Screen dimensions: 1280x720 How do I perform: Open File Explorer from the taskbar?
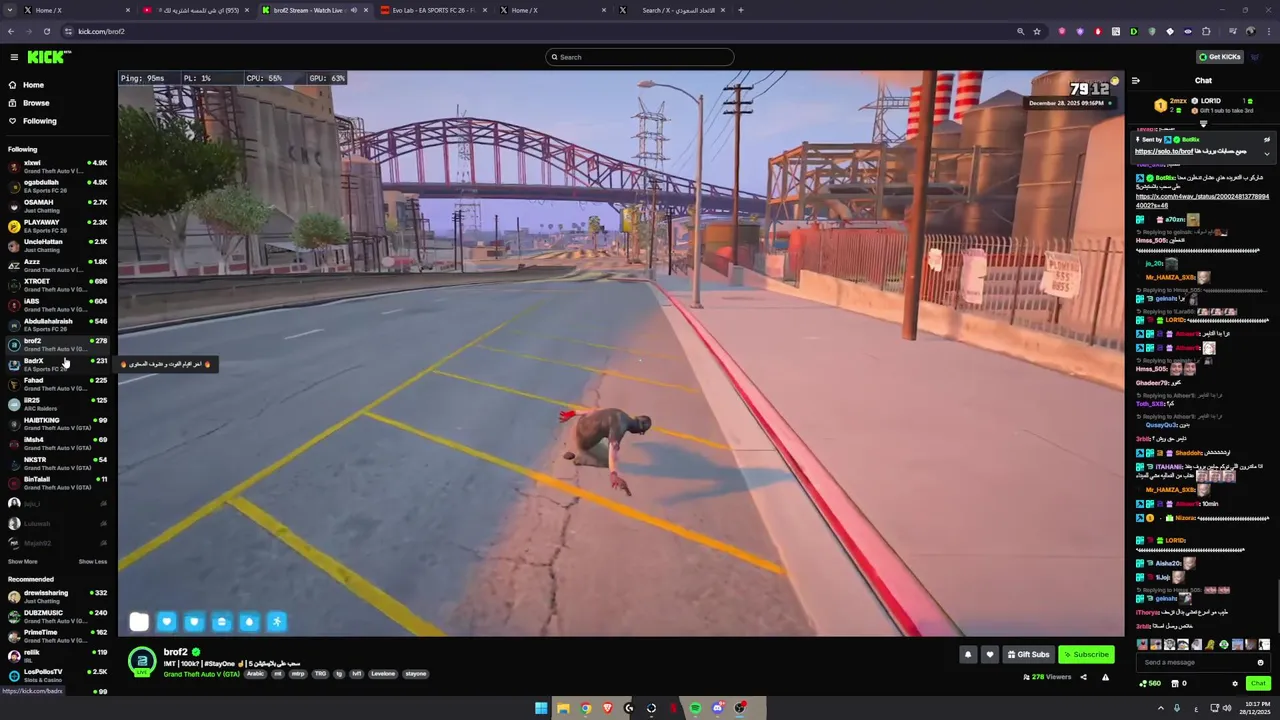(x=563, y=708)
